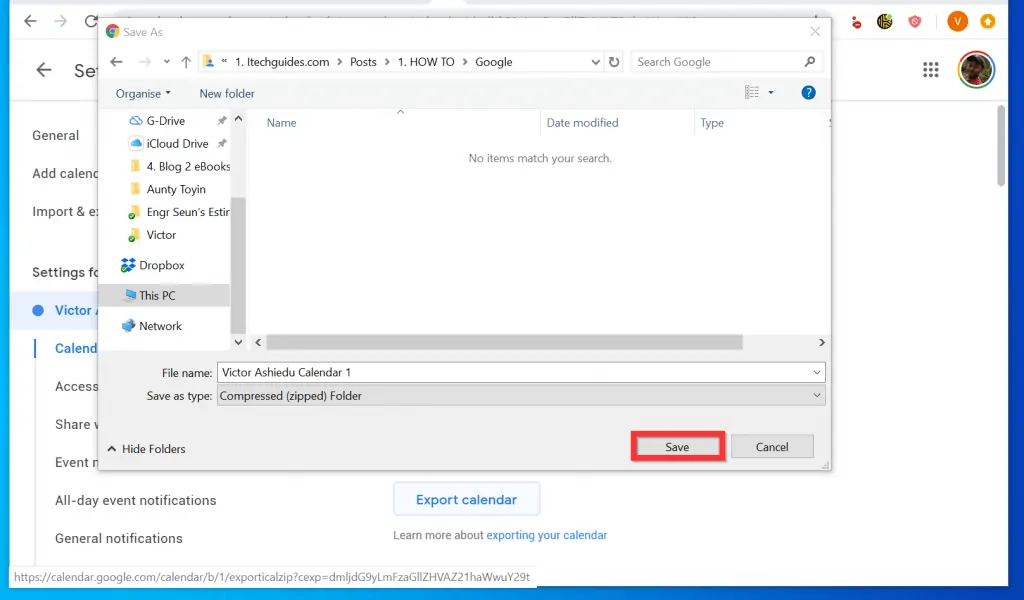This screenshot has height=600, width=1024.
Task: Click into the Search Google field
Action: pos(715,62)
